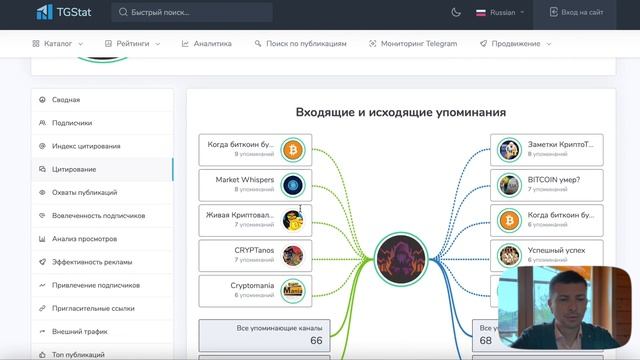Toggle dark mode moon icon

pyautogui.click(x=456, y=12)
